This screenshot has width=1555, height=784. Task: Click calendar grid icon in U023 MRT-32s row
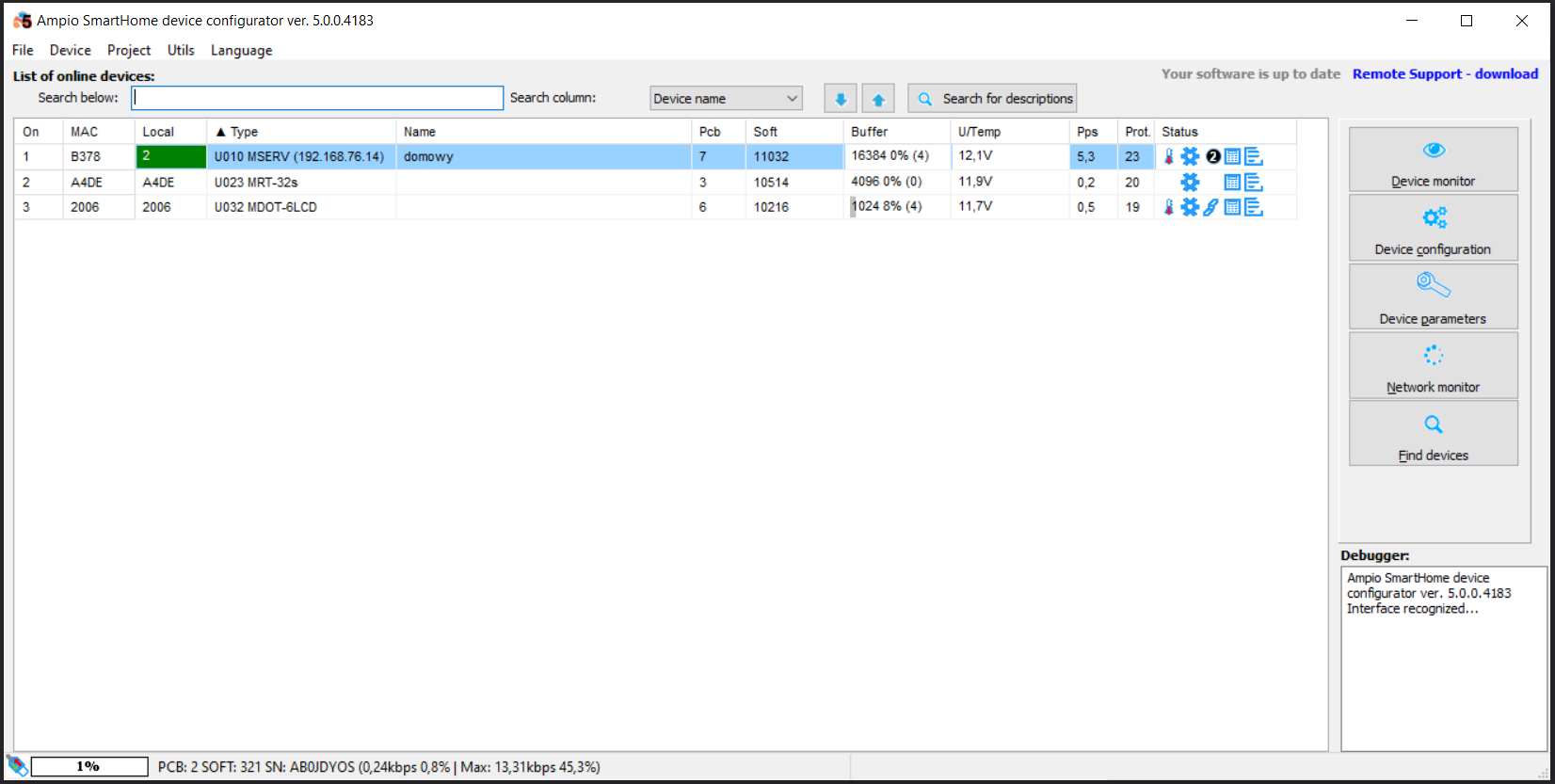click(x=1232, y=182)
